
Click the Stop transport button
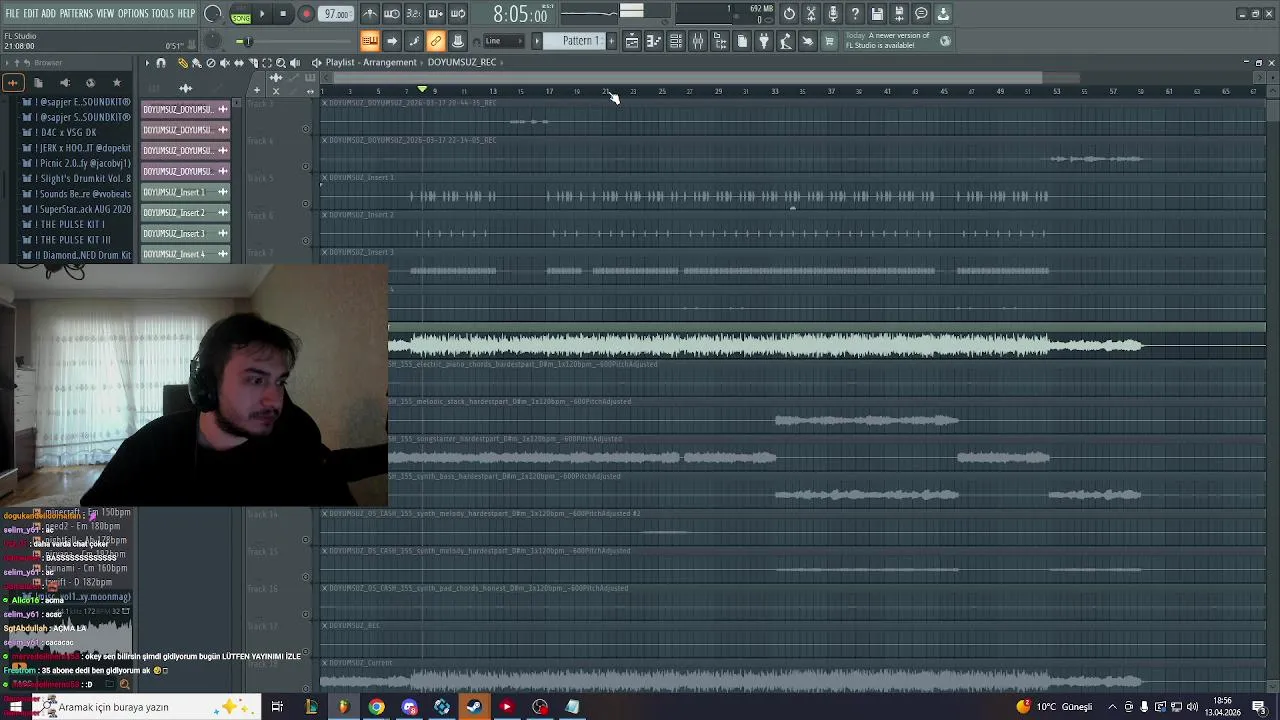[x=283, y=14]
